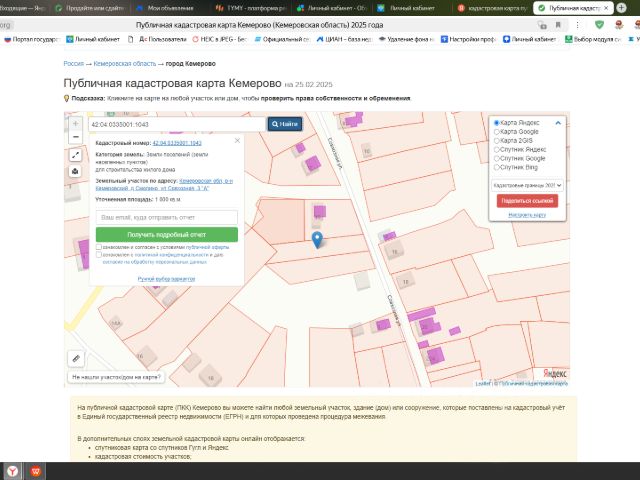Image resolution: width=640 pixels, height=480 pixels.
Task: Check the privacy policy consent checkbox
Action: (x=98, y=254)
